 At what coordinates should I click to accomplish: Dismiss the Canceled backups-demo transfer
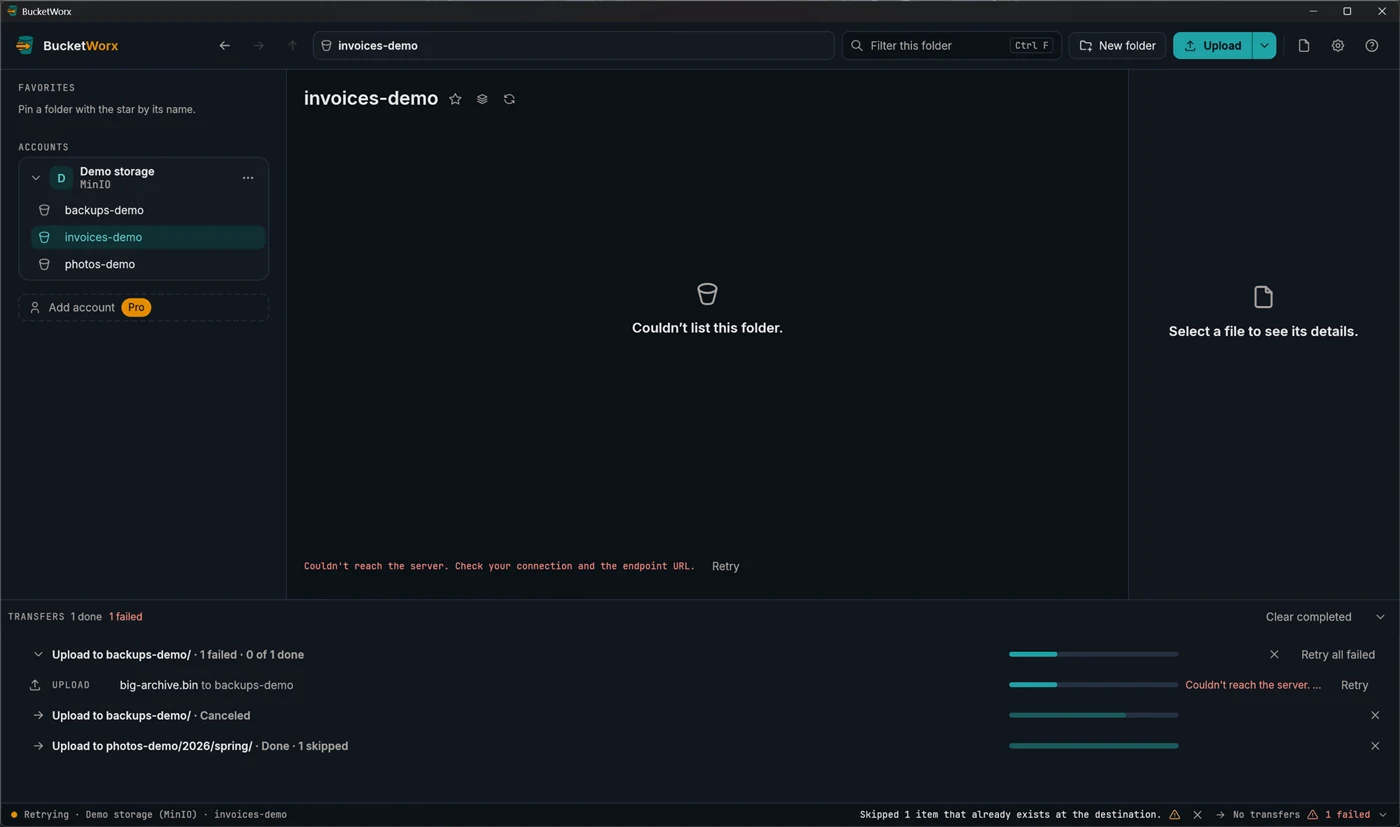[1375, 716]
